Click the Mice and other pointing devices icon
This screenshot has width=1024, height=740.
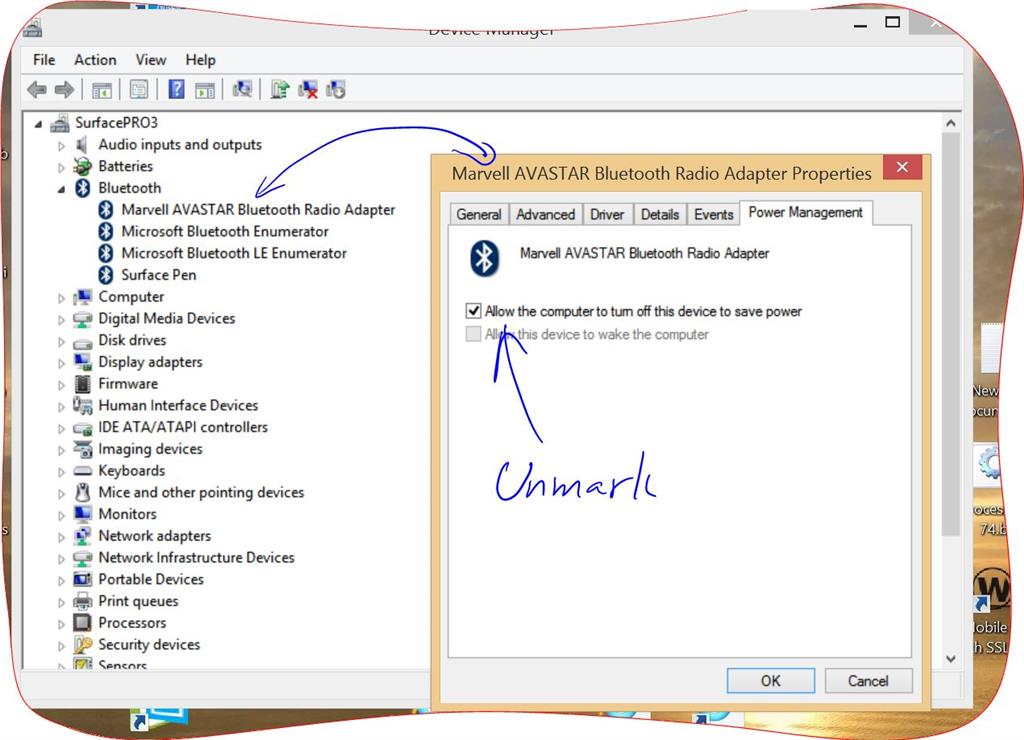click(82, 492)
